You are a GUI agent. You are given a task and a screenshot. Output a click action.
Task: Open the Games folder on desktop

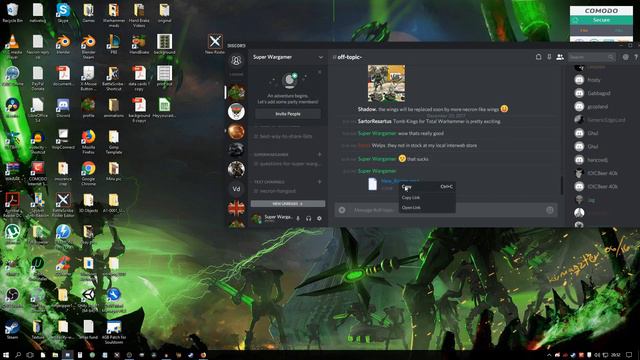point(88,13)
